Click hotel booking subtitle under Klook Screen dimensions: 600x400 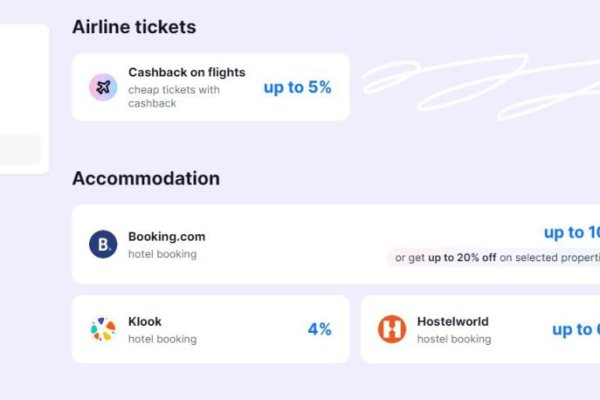162,339
